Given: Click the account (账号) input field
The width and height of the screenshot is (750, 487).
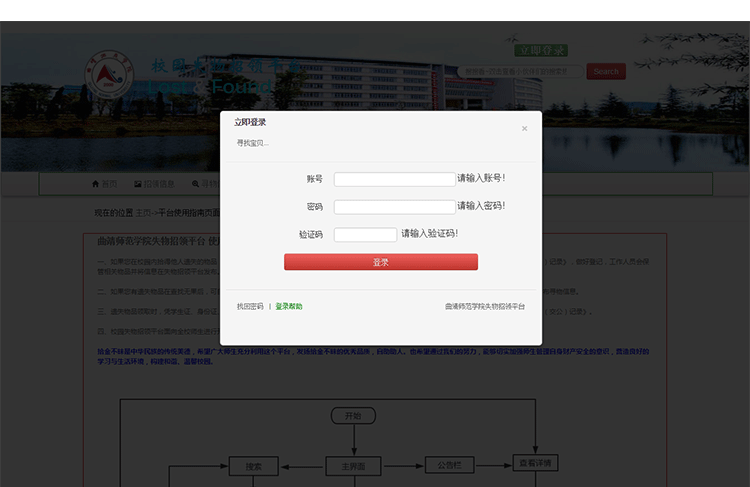Looking at the screenshot, I should 395,179.
